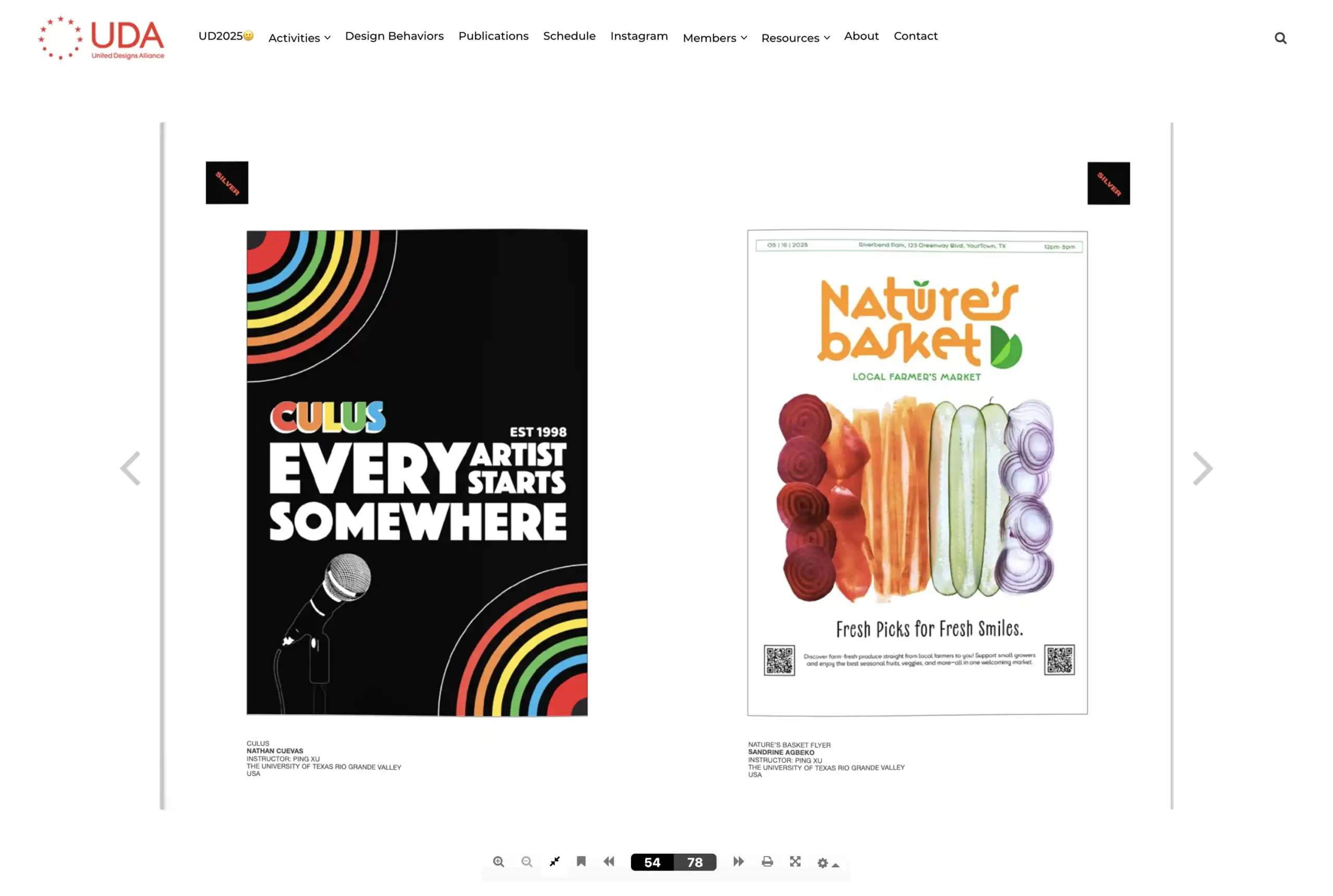Open the site search icon
The image size is (1333, 896).
pyautogui.click(x=1280, y=39)
